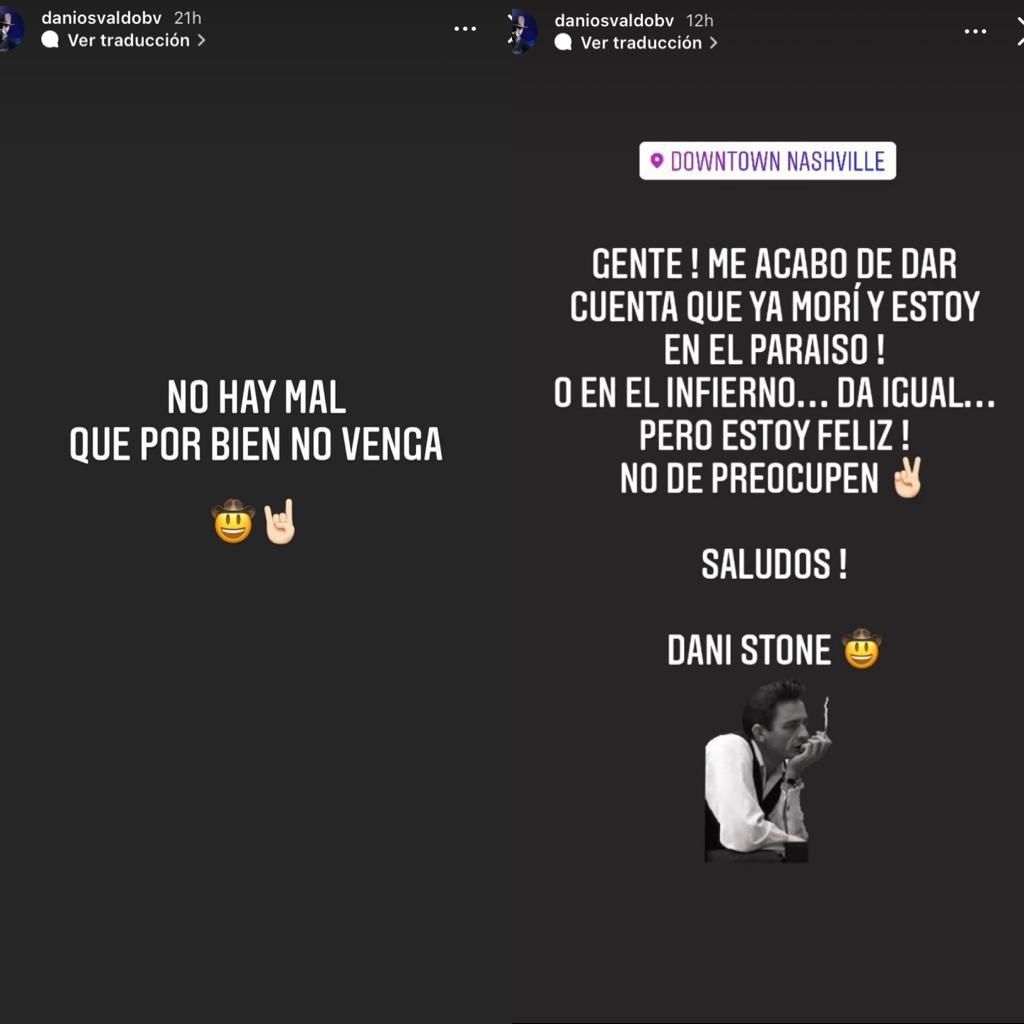1024x1024 pixels.
Task: Tap the Downtown Nashville location sticker
Action: coord(767,161)
